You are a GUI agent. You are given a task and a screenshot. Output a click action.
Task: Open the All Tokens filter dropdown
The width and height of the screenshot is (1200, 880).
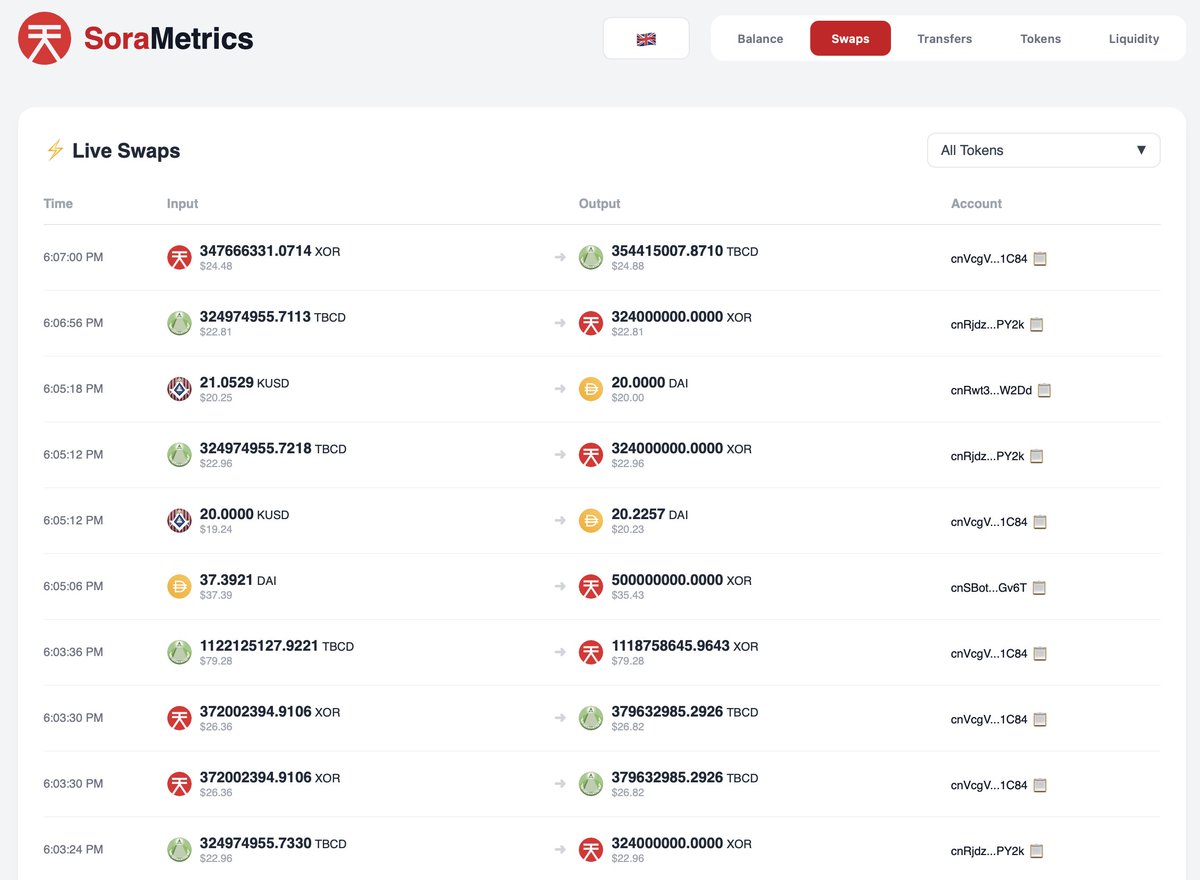coord(1043,150)
